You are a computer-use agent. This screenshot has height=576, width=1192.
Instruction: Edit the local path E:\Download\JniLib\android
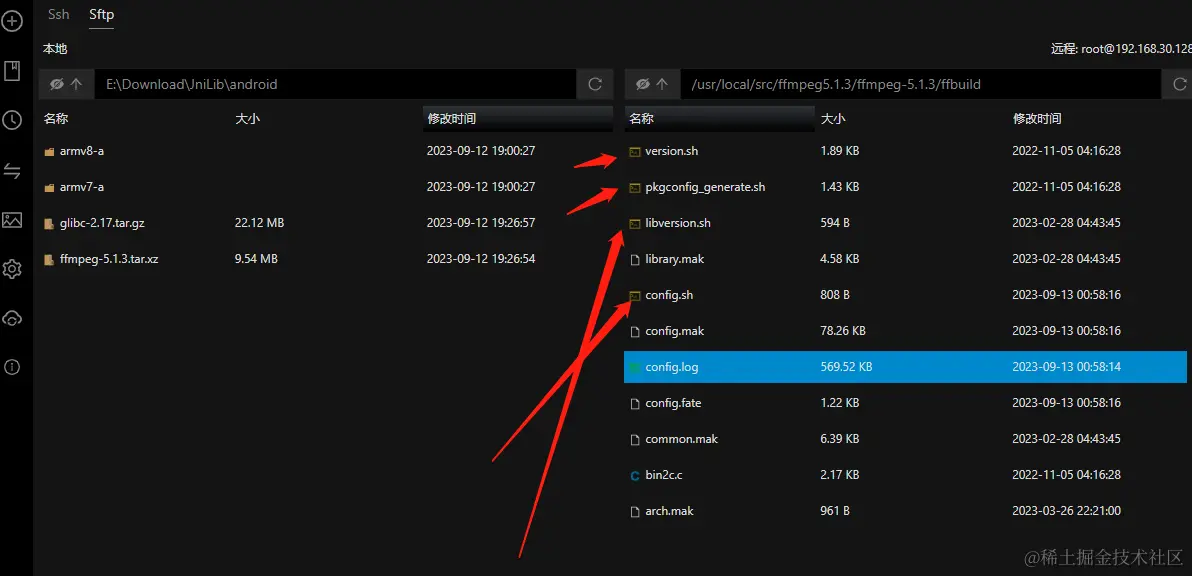[x=334, y=84]
